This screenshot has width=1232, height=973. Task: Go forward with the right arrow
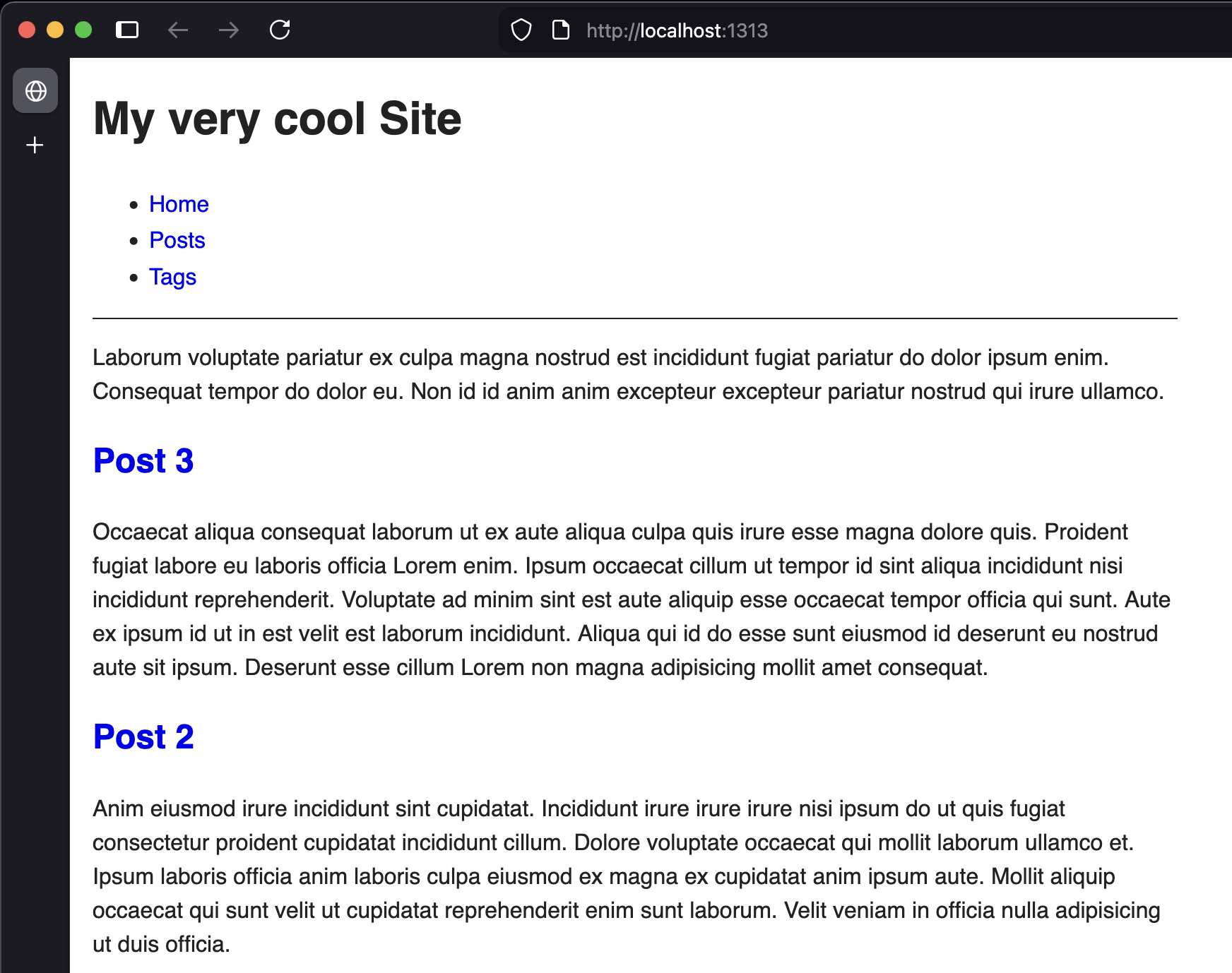click(x=229, y=30)
